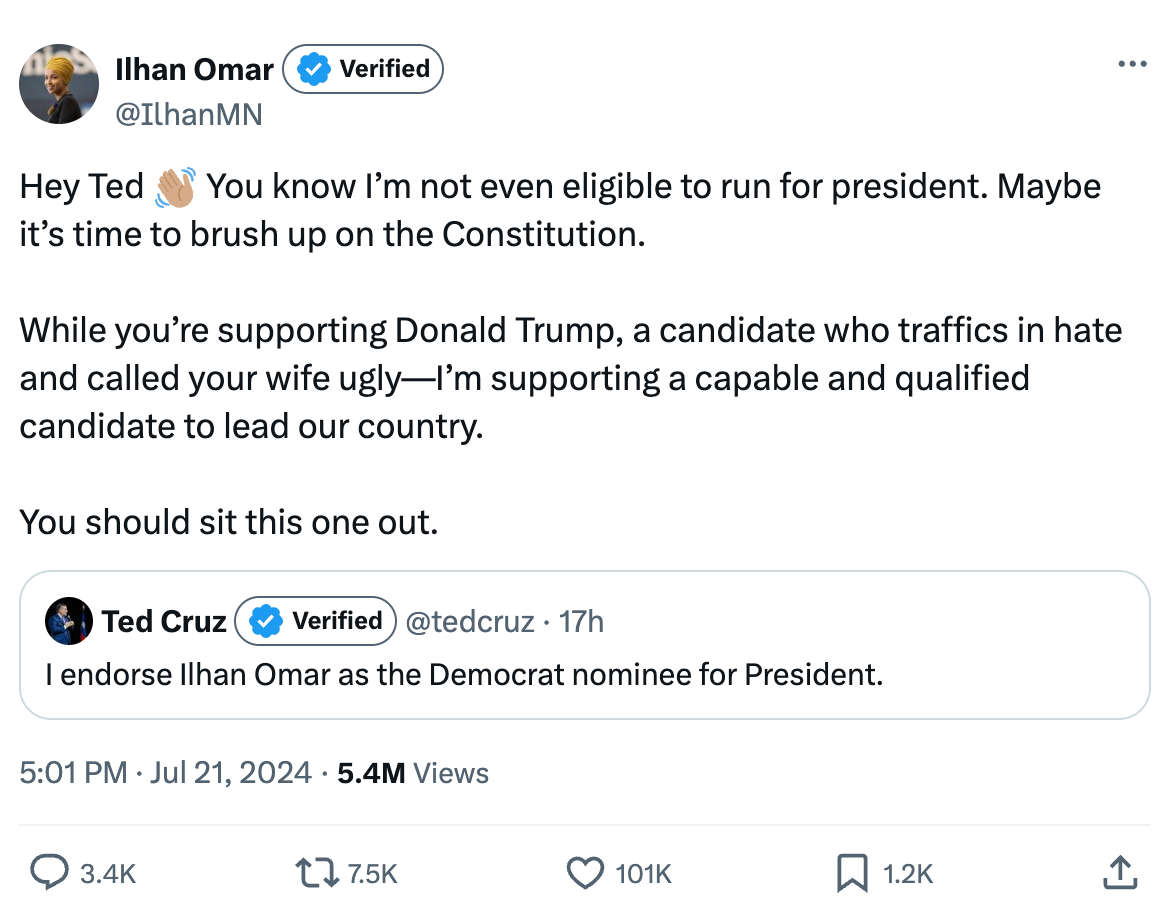Click the verified badge next to Ilhan Omar
This screenshot has width=1176, height=914.
click(313, 68)
